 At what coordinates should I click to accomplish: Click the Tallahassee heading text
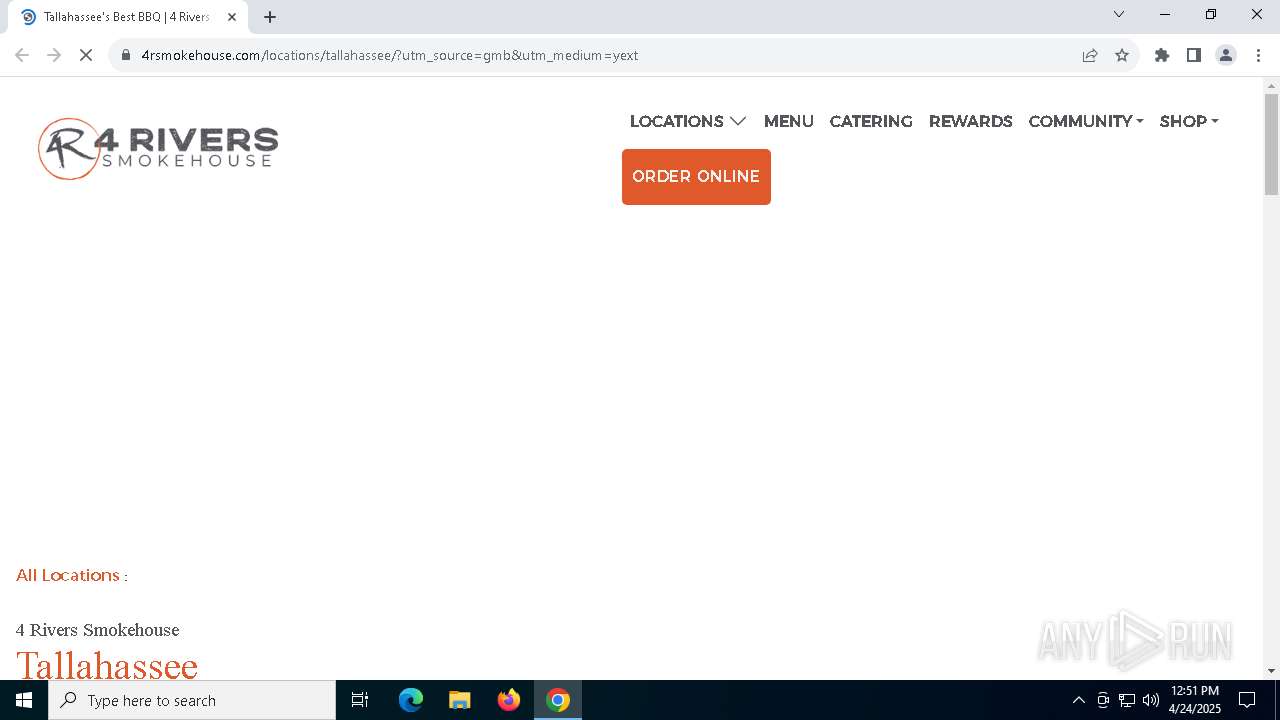[x=107, y=665]
